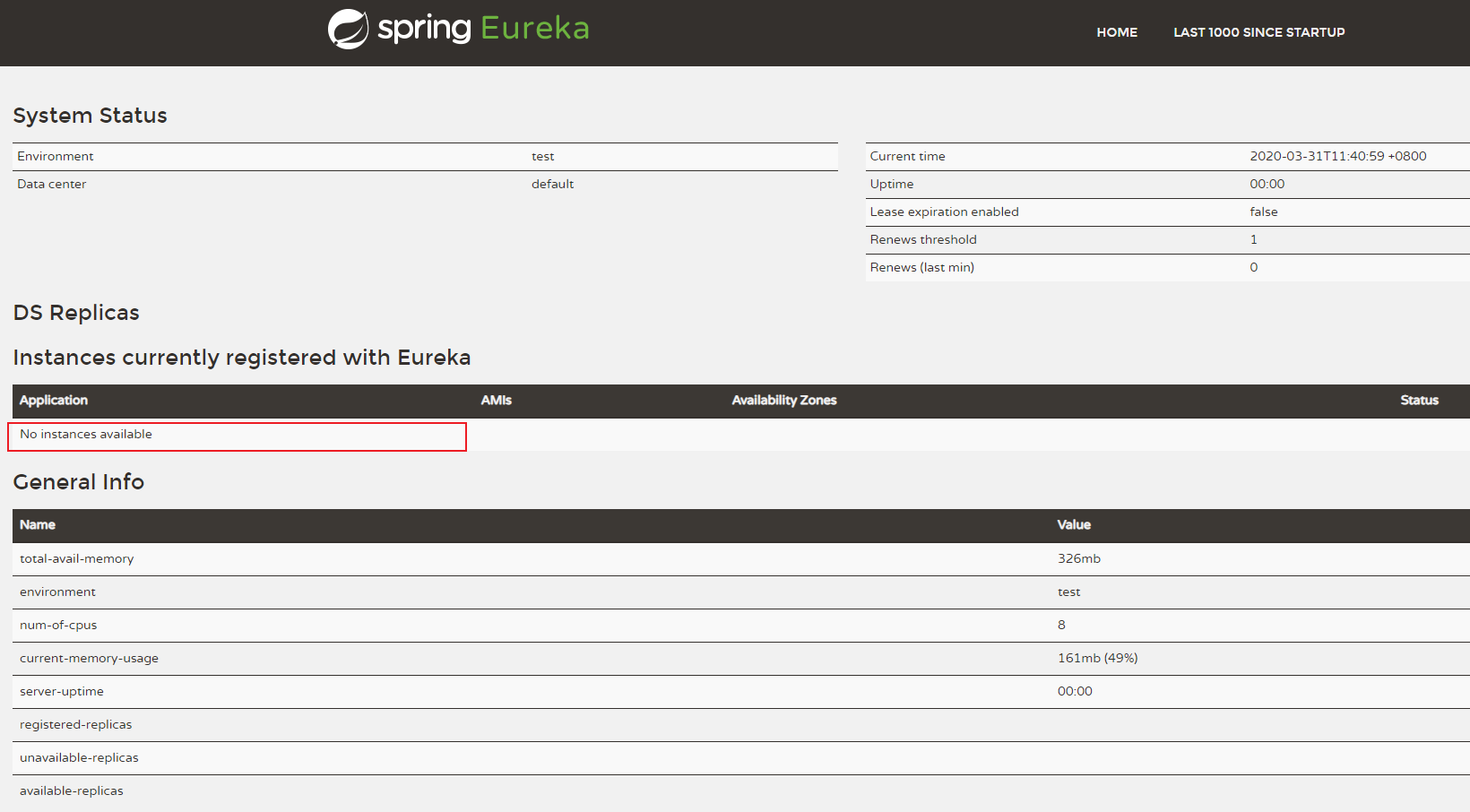Screen dimensions: 1470x812
Task: Select the total-avail-memory row label
Action: 77,559
